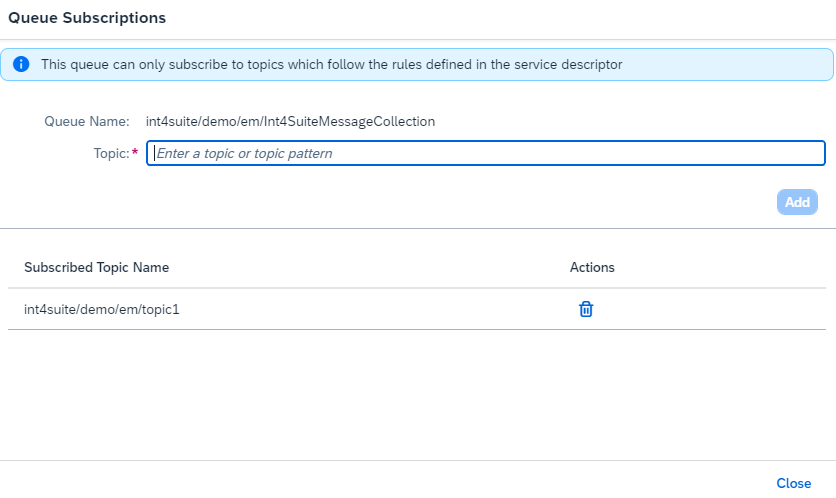Click the empty cell right of the trash icon
836x498 pixels.
point(710,310)
